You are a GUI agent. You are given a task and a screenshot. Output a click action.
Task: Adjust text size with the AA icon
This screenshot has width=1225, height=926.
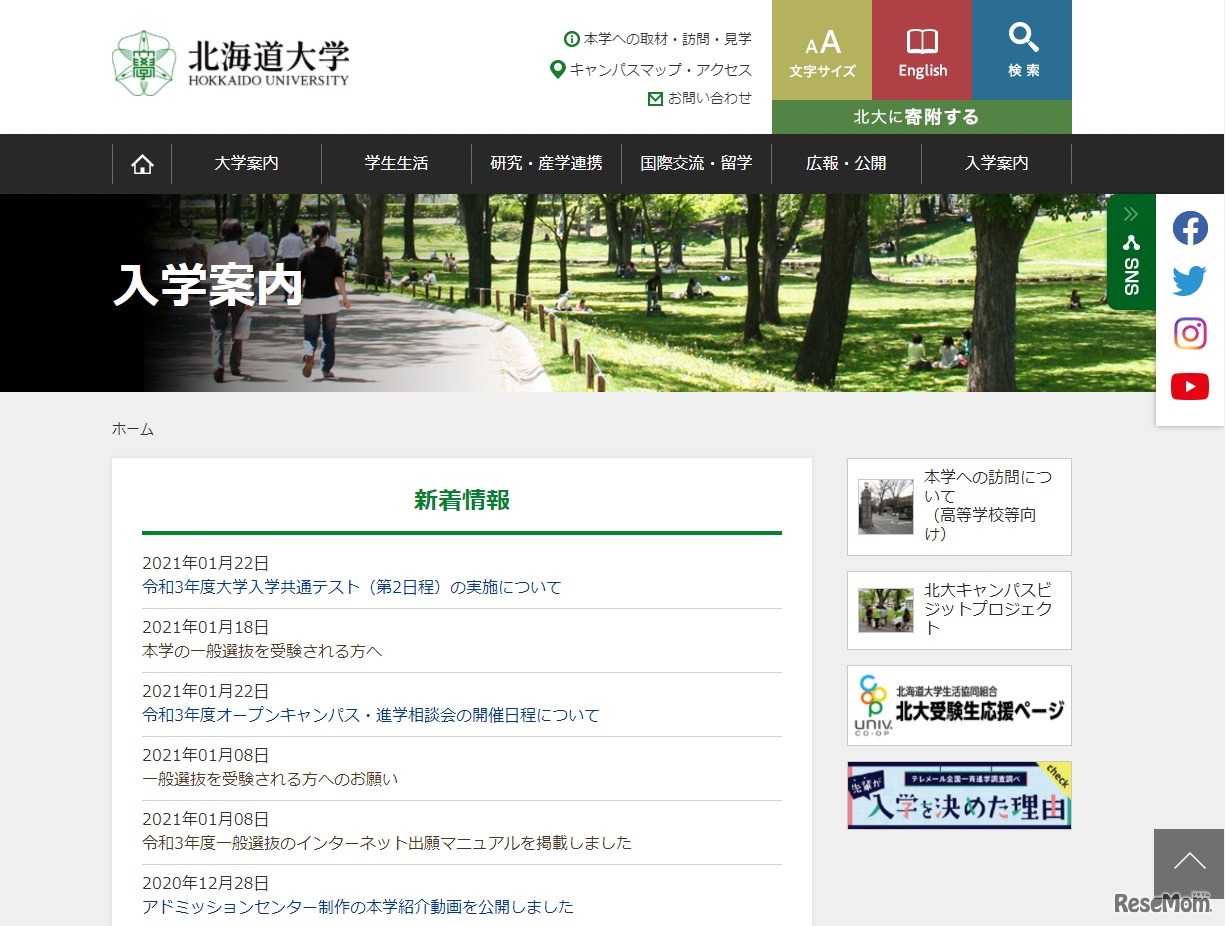(820, 44)
